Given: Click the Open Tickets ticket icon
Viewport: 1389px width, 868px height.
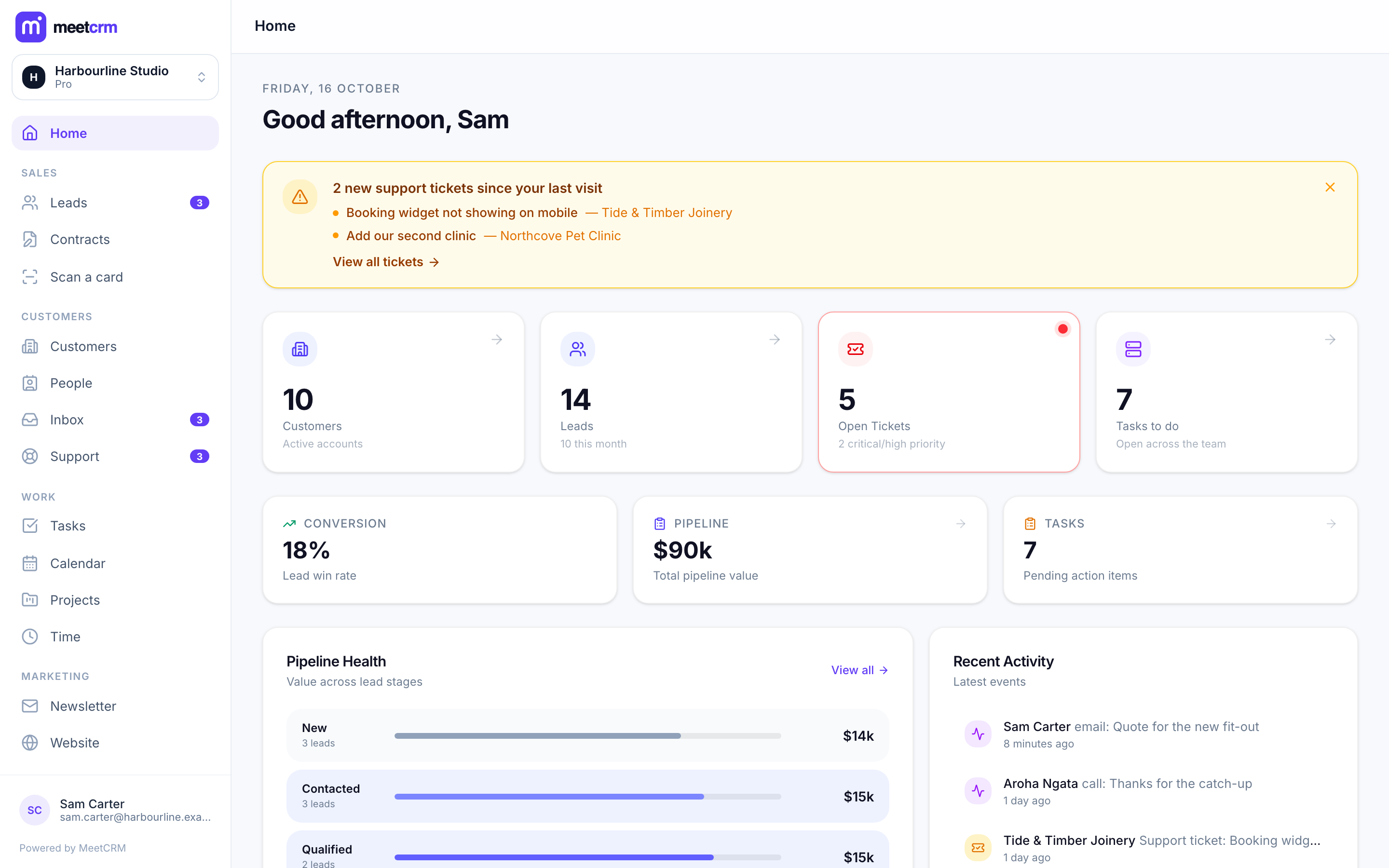Looking at the screenshot, I should [x=855, y=349].
